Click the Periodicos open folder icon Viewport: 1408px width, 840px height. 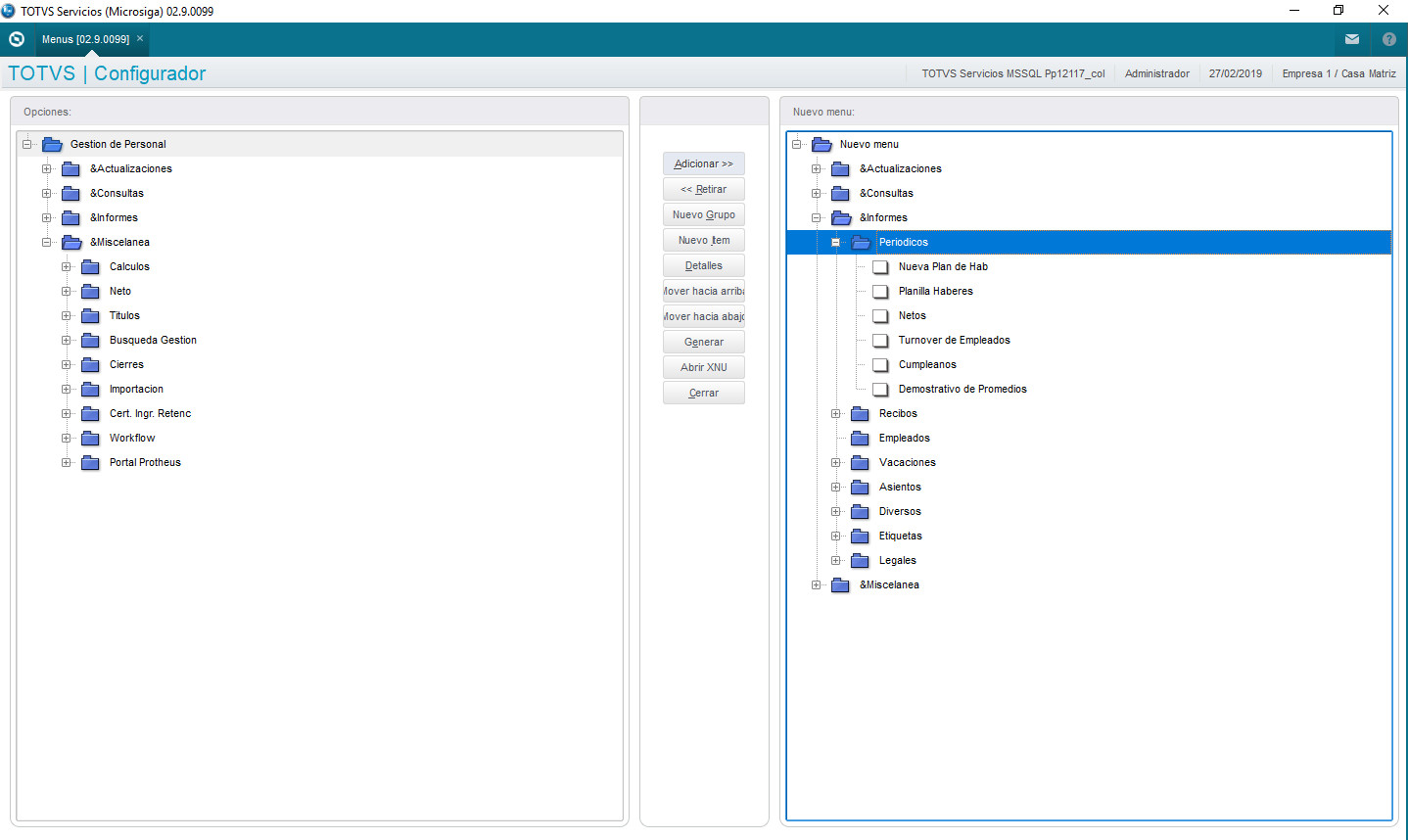(x=861, y=242)
